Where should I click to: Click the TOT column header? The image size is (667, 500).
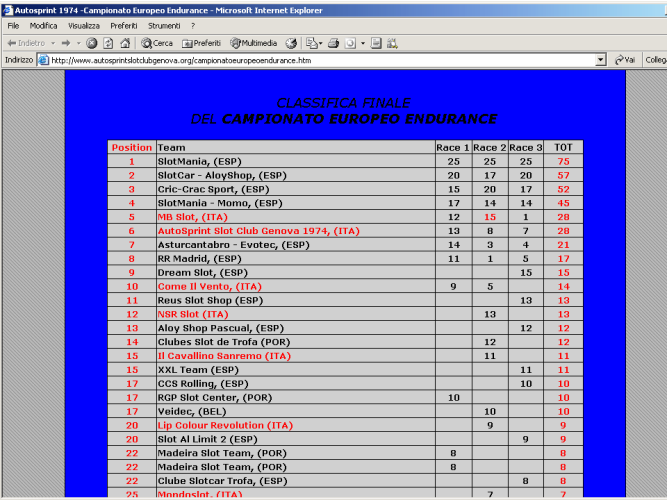[563, 147]
